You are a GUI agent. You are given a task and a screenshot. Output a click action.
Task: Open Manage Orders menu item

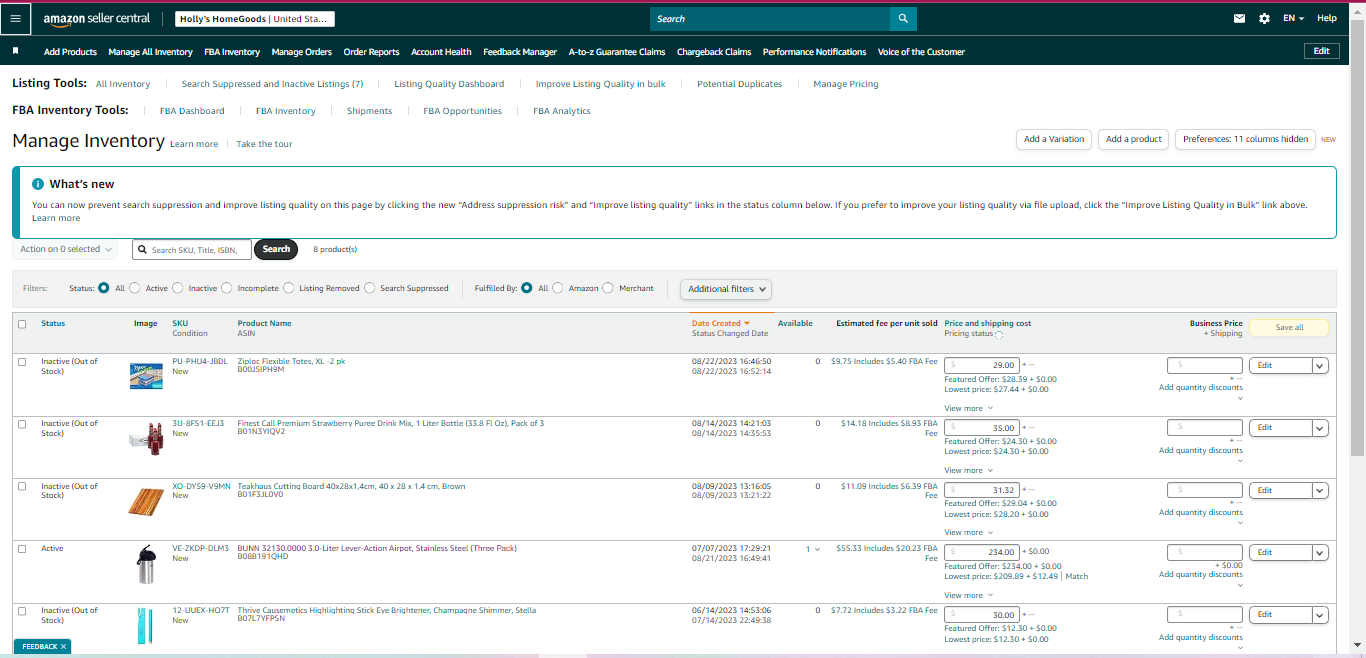coord(301,52)
